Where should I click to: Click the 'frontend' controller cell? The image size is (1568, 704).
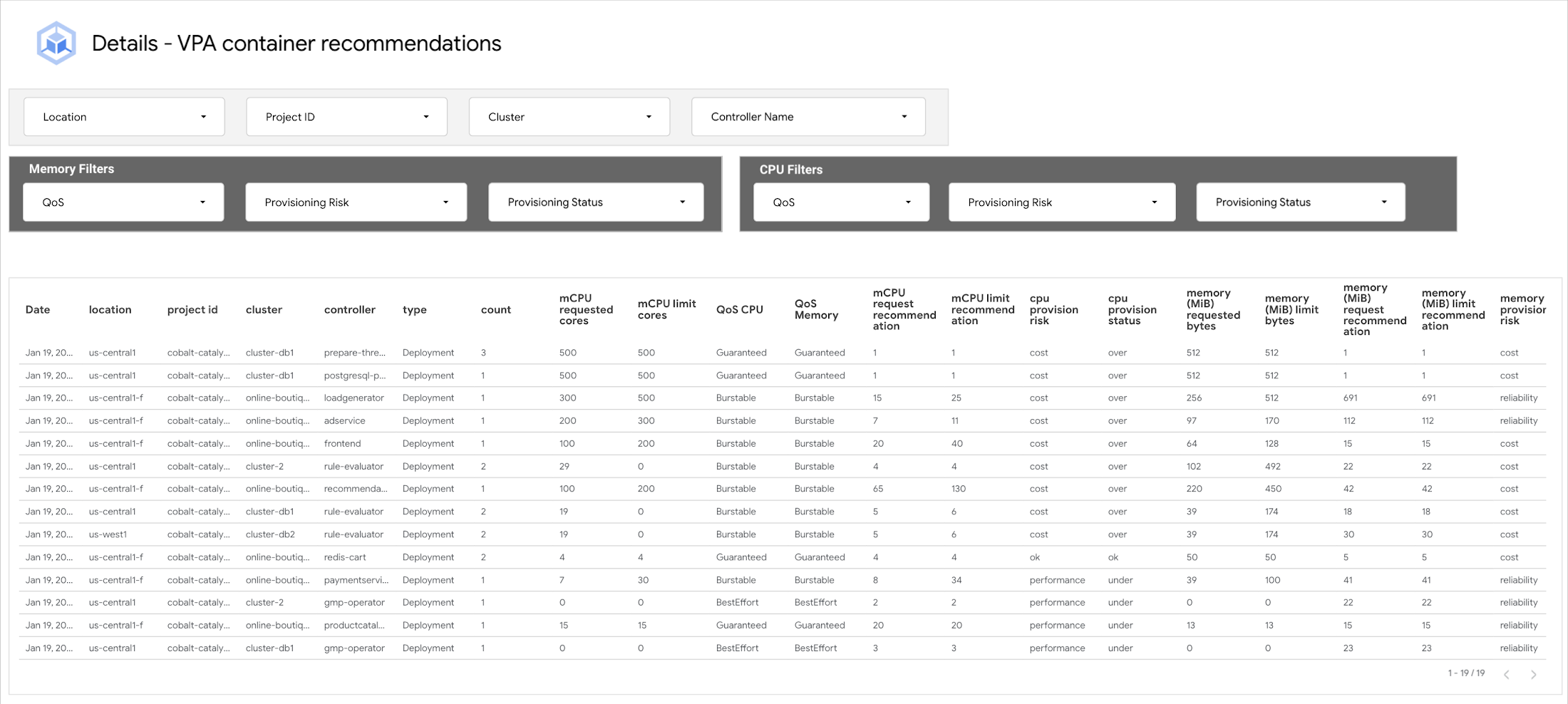coord(342,444)
